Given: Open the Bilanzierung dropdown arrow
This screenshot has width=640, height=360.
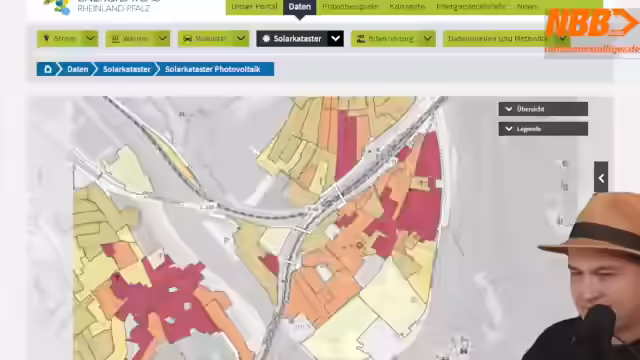Looking at the screenshot, I should pos(428,39).
